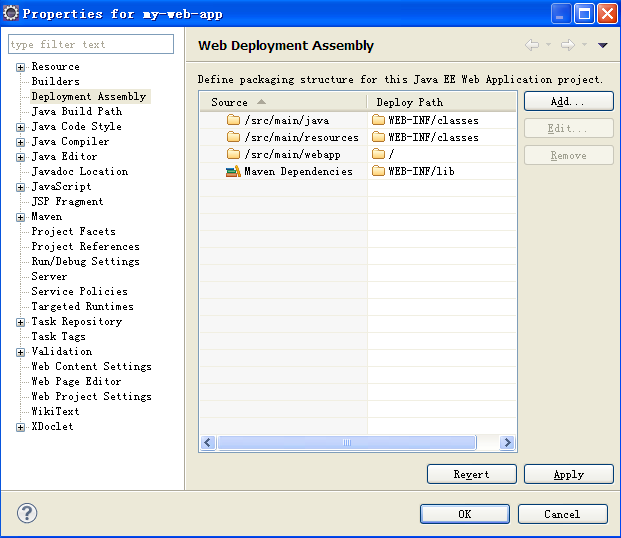
Task: Open the Task Tags page
Action: [x=59, y=336]
